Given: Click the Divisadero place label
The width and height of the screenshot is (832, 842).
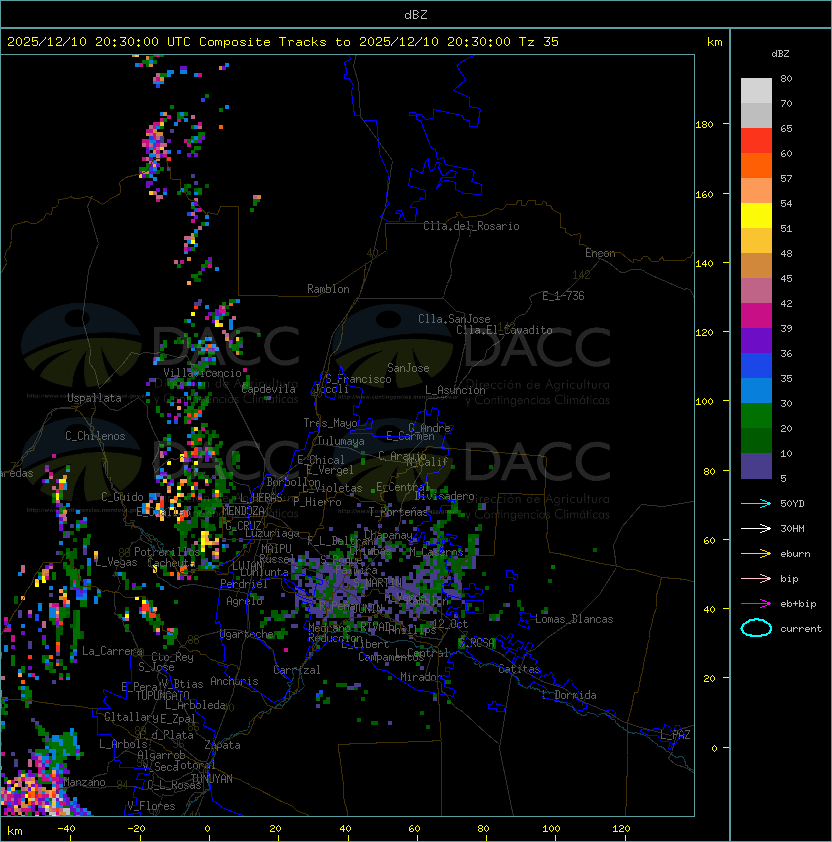Looking at the screenshot, I should (444, 496).
